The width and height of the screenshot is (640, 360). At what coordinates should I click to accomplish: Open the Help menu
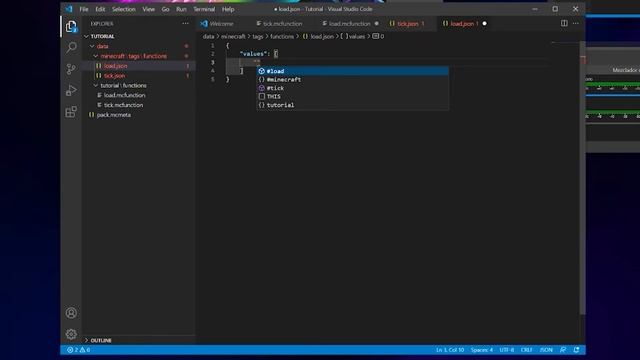228,9
